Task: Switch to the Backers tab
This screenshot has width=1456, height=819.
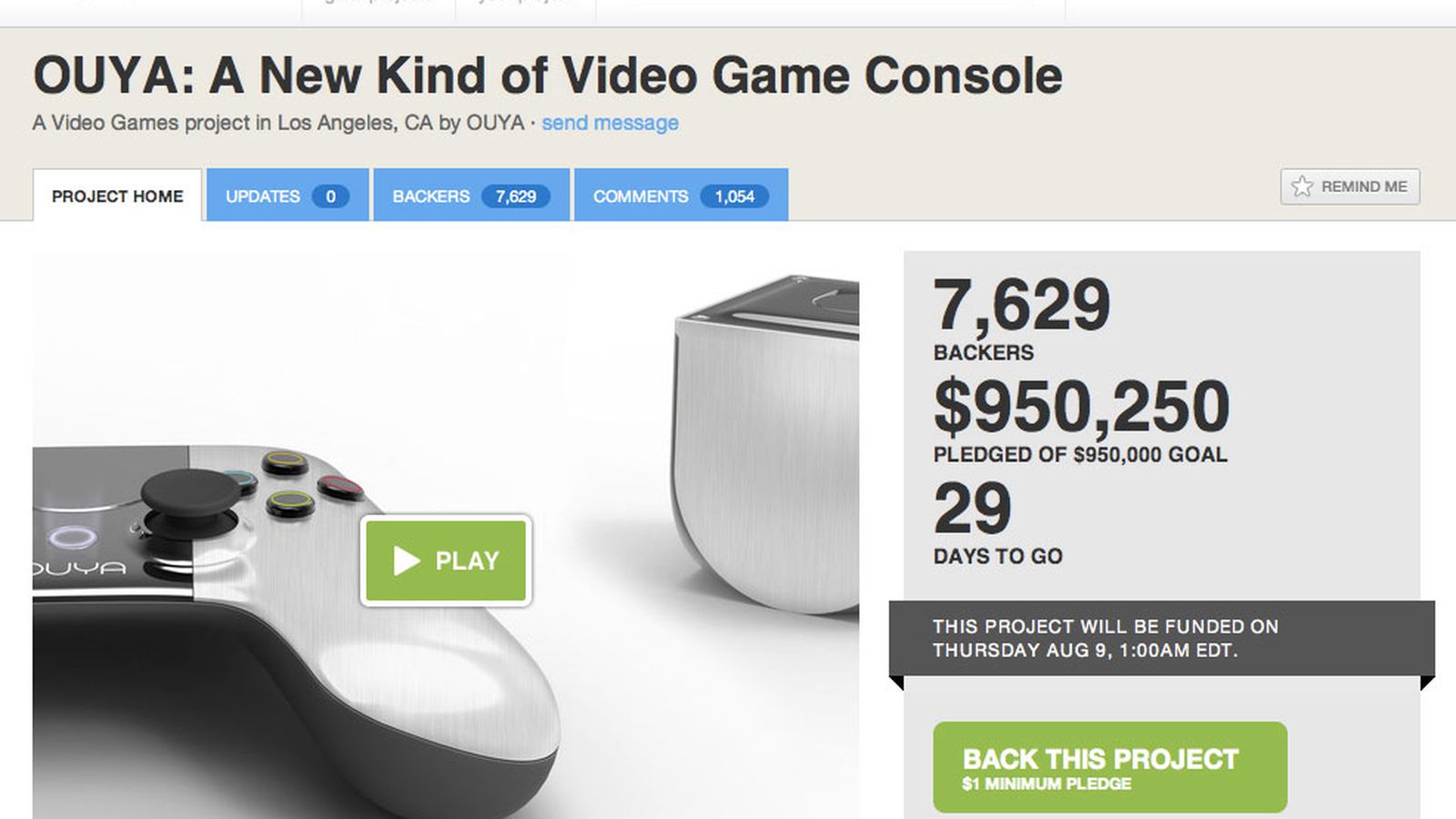Action: pyautogui.click(x=471, y=195)
